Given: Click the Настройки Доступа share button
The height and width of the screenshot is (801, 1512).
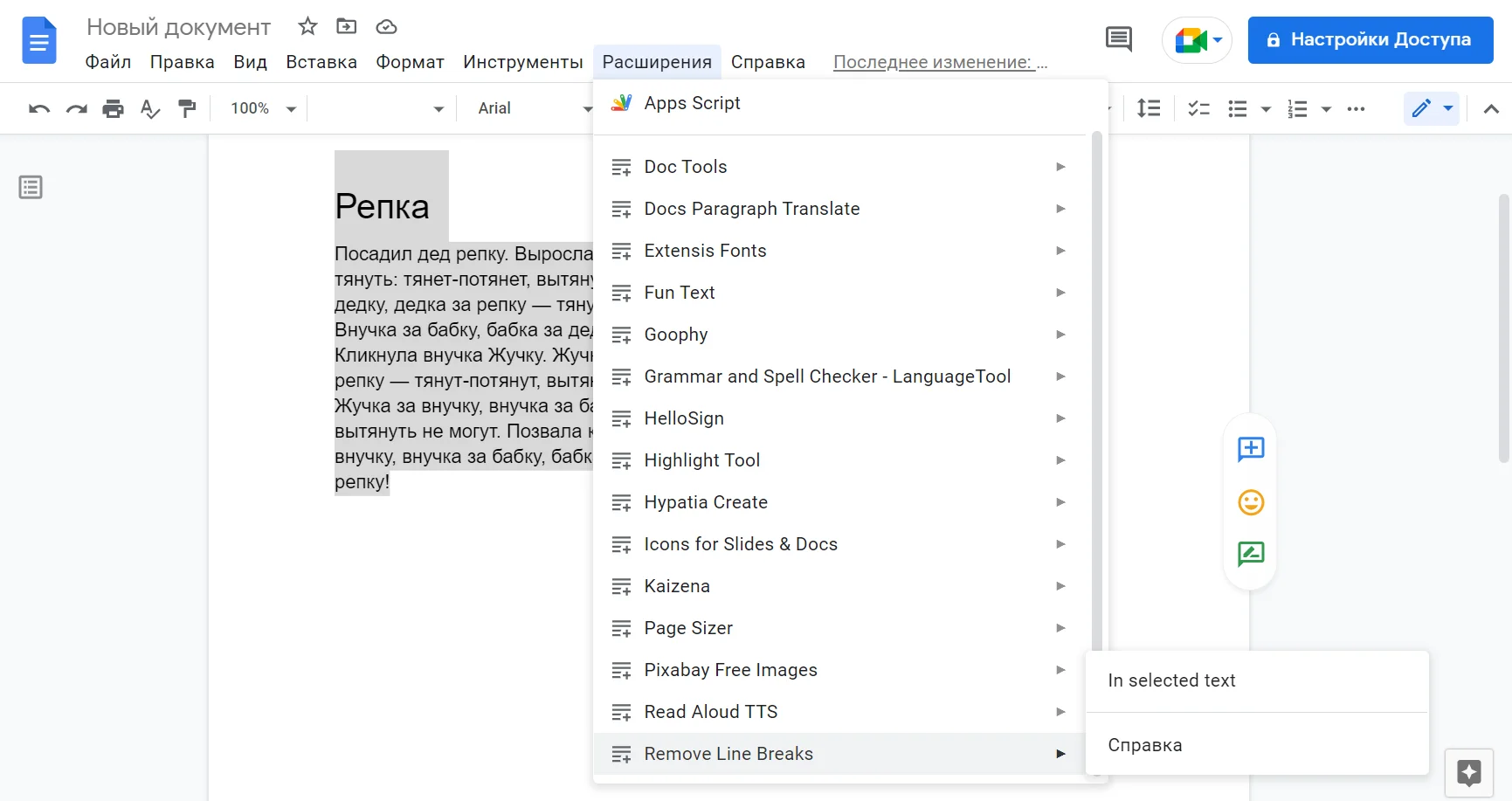Looking at the screenshot, I should point(1370,39).
